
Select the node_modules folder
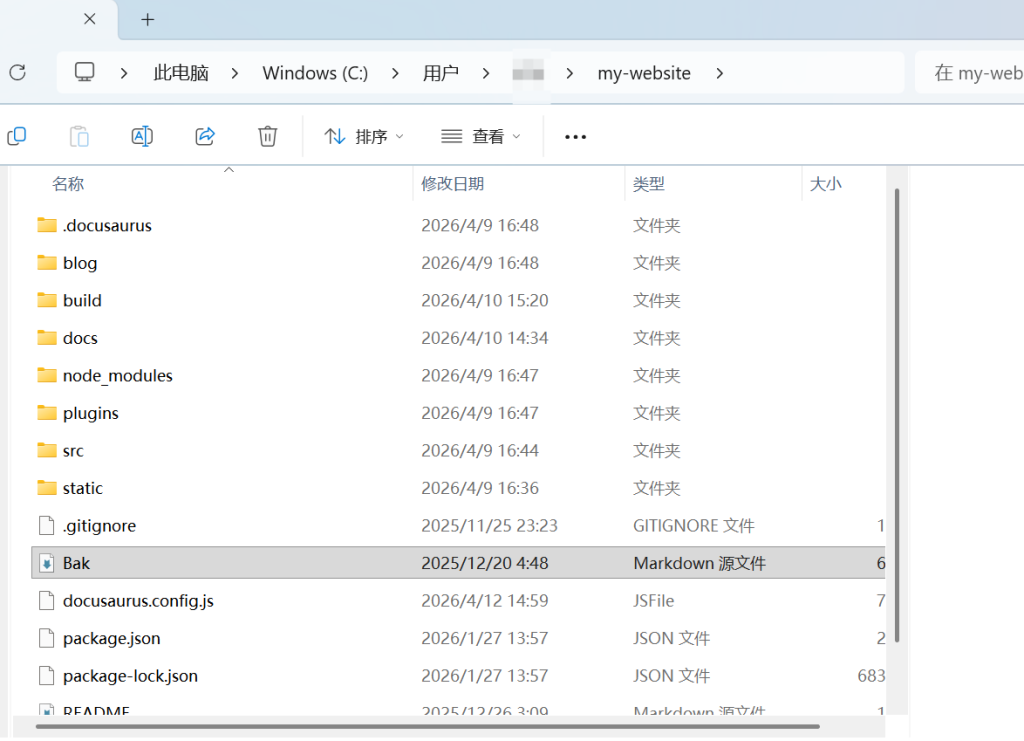tap(117, 376)
